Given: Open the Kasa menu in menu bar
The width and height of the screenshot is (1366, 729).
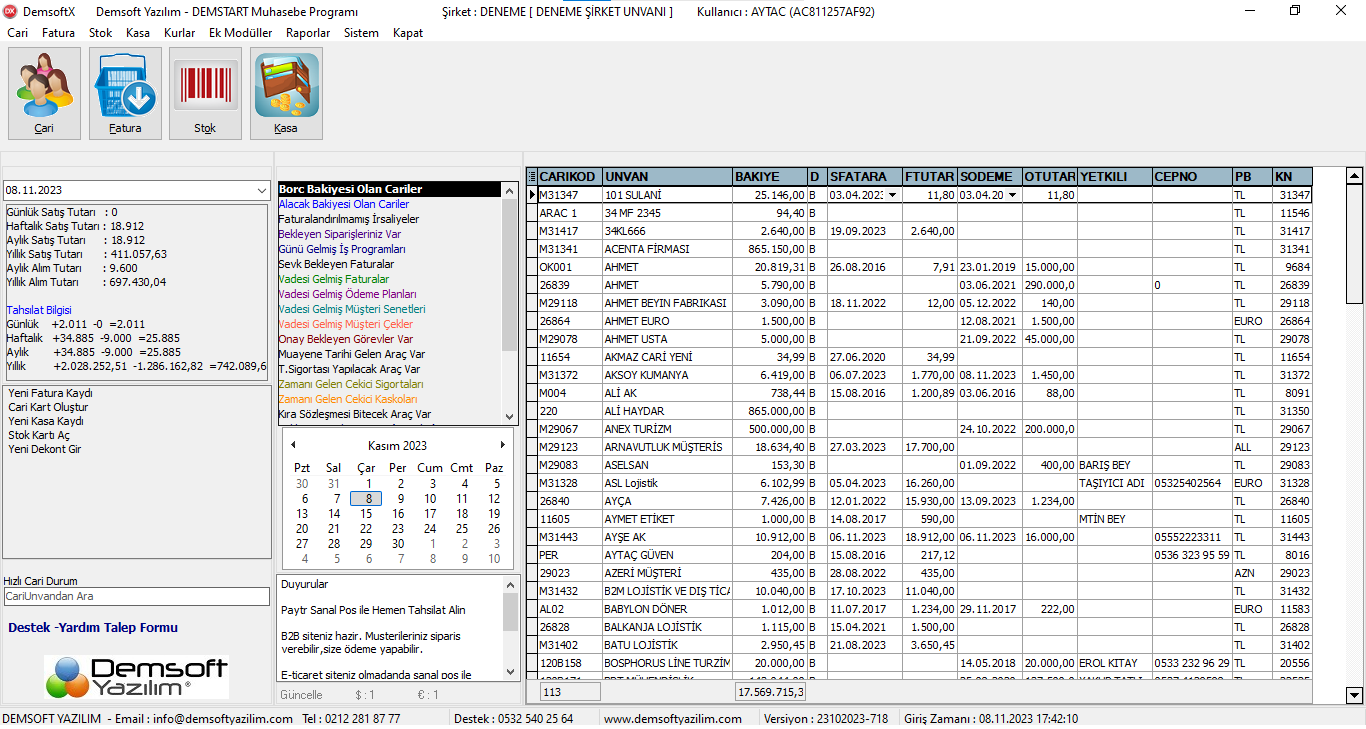Looking at the screenshot, I should 138,33.
